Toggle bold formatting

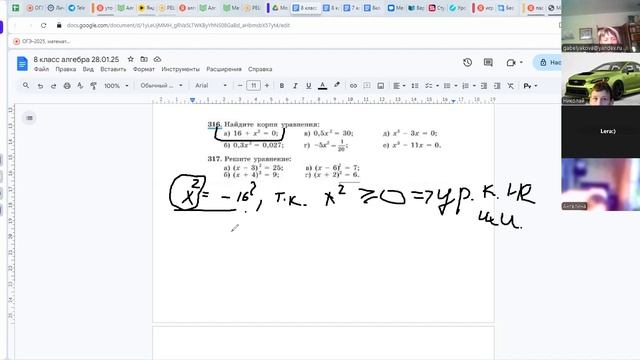pyautogui.click(x=282, y=86)
